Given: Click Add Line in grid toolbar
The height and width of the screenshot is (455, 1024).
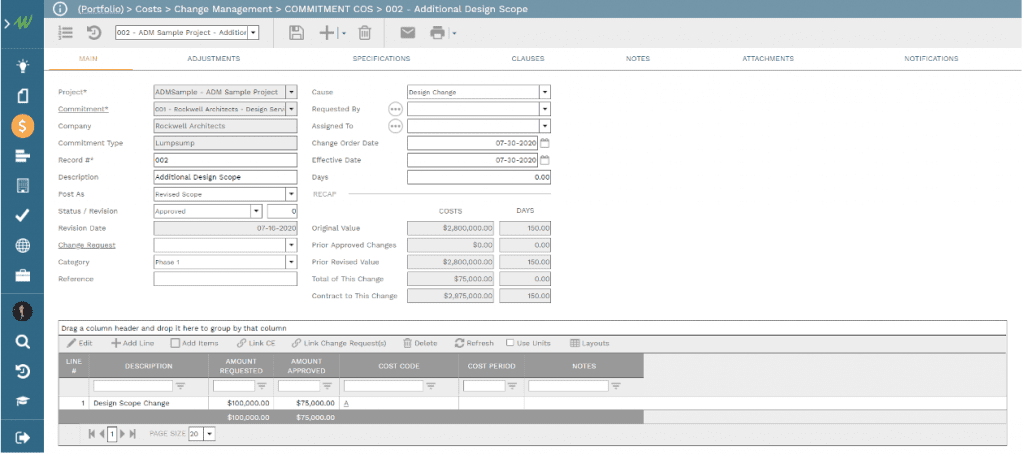Looking at the screenshot, I should (x=133, y=343).
